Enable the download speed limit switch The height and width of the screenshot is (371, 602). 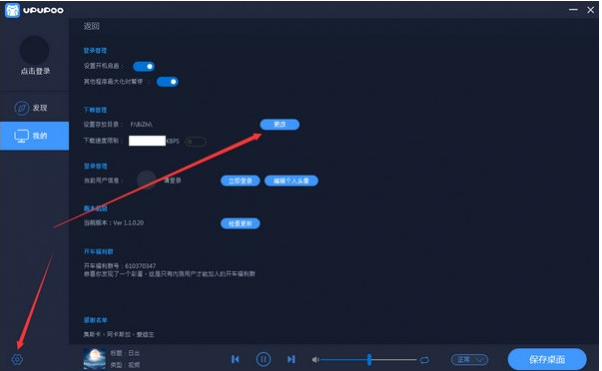[195, 142]
